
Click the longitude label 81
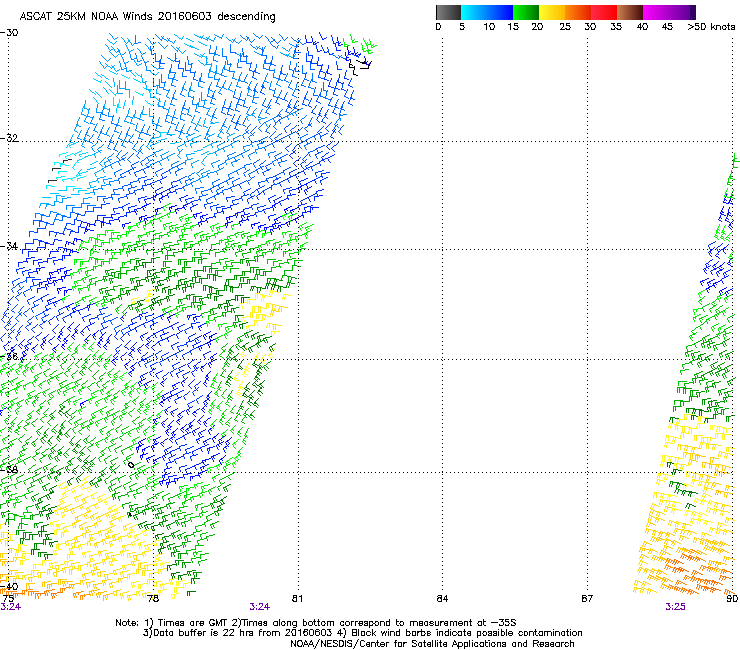[x=297, y=599]
